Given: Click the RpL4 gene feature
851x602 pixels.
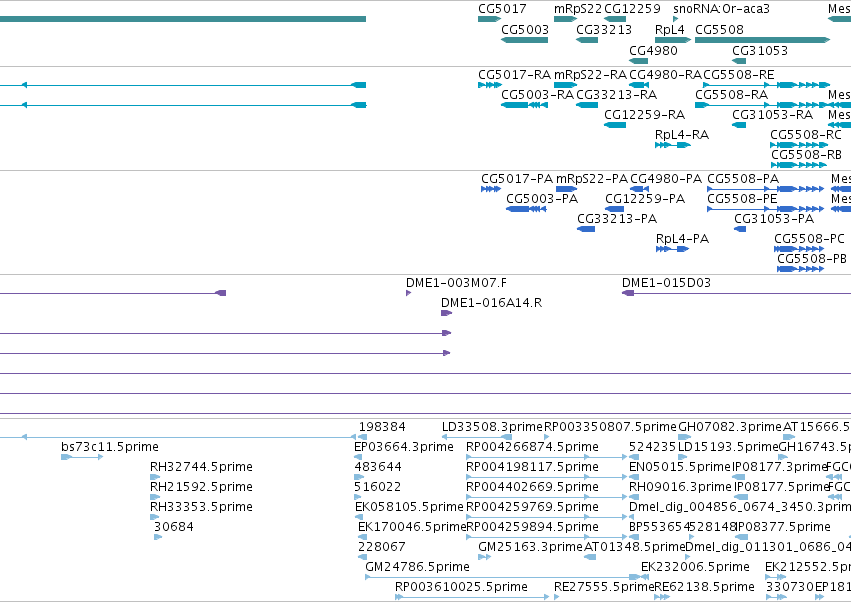Looking at the screenshot, I should [672, 40].
